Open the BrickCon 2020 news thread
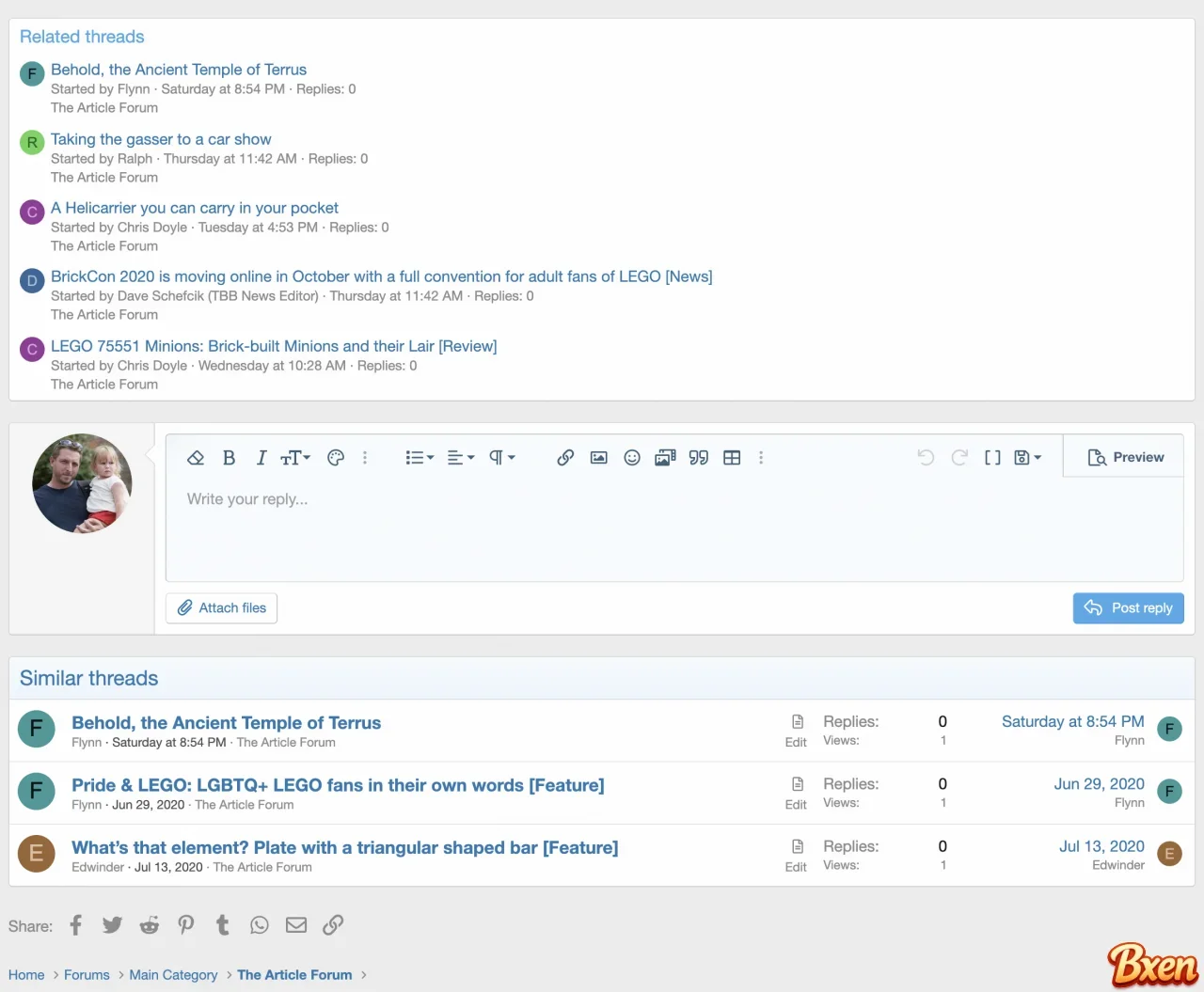The image size is (1204, 992). tap(382, 276)
